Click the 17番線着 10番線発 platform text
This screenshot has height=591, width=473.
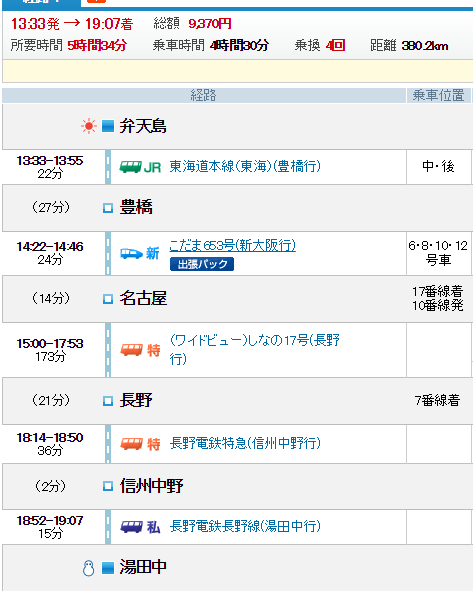point(438,299)
